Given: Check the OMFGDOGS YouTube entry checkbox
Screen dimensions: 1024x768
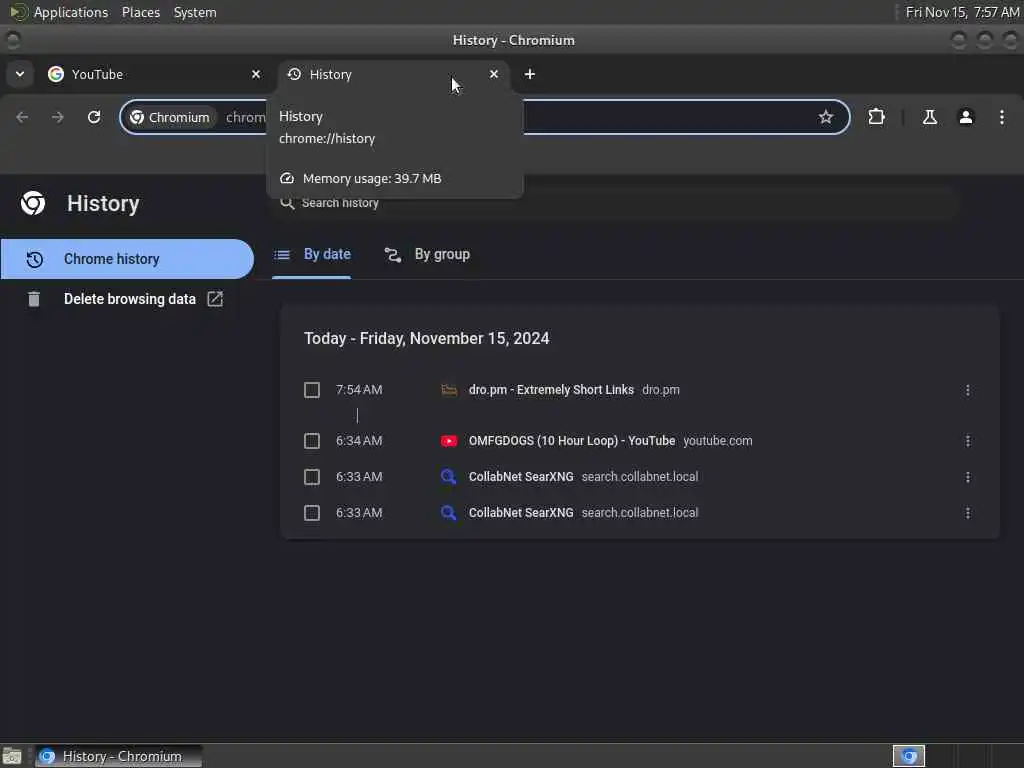Looking at the screenshot, I should coord(312,441).
